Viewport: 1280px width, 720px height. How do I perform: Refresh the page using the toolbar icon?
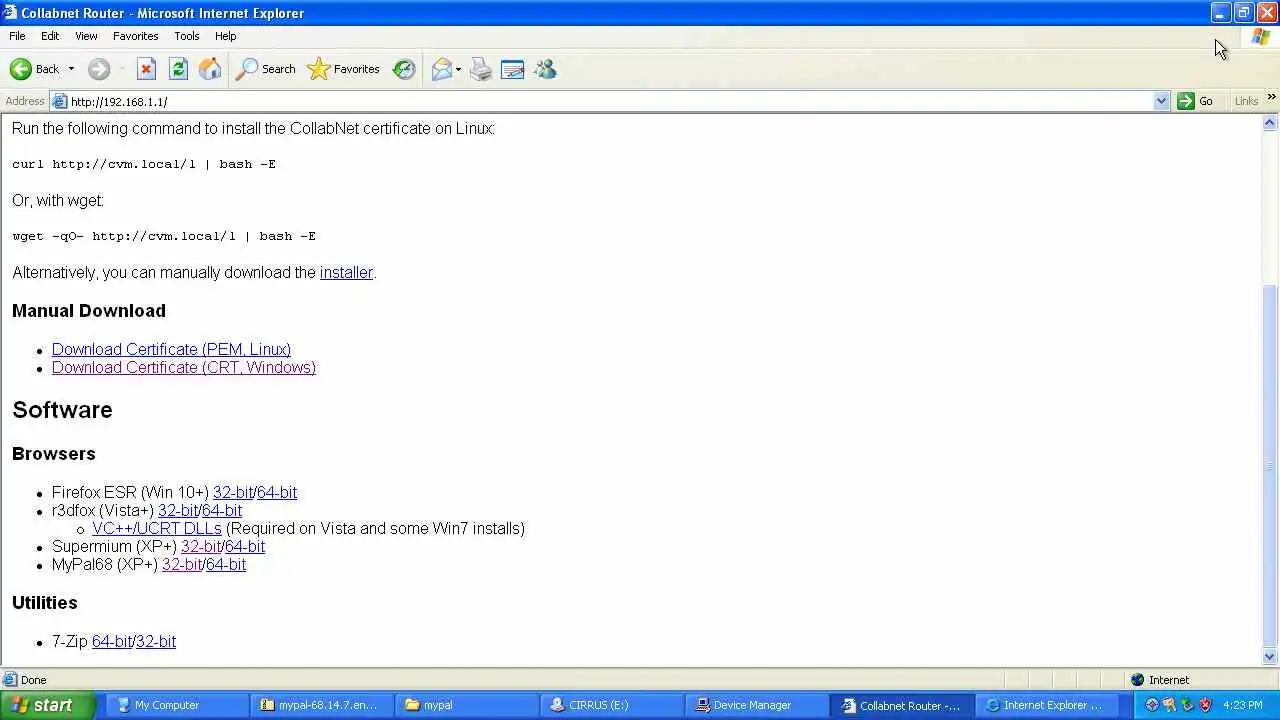(178, 69)
